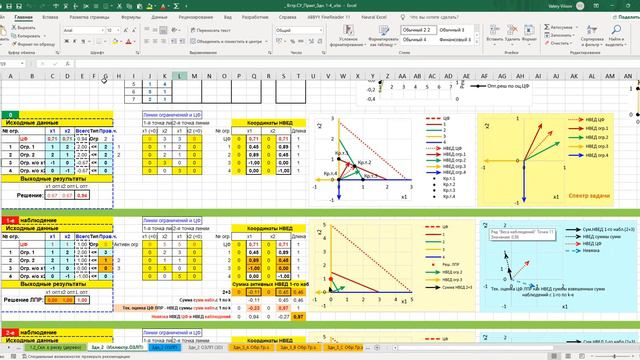Open the Formulas (Формулы) tab
This screenshot has height=360, width=640.
pos(131,17)
